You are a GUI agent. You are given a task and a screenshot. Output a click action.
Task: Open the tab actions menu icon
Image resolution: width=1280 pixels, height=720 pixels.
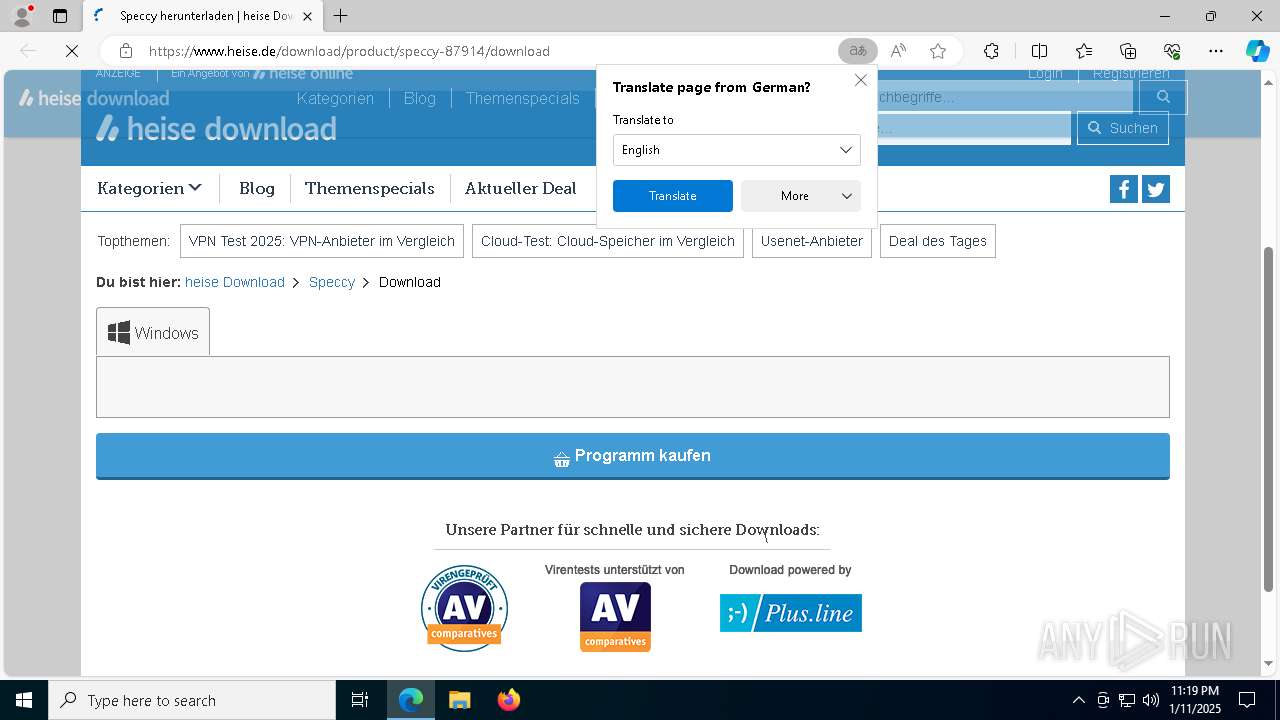[x=60, y=16]
